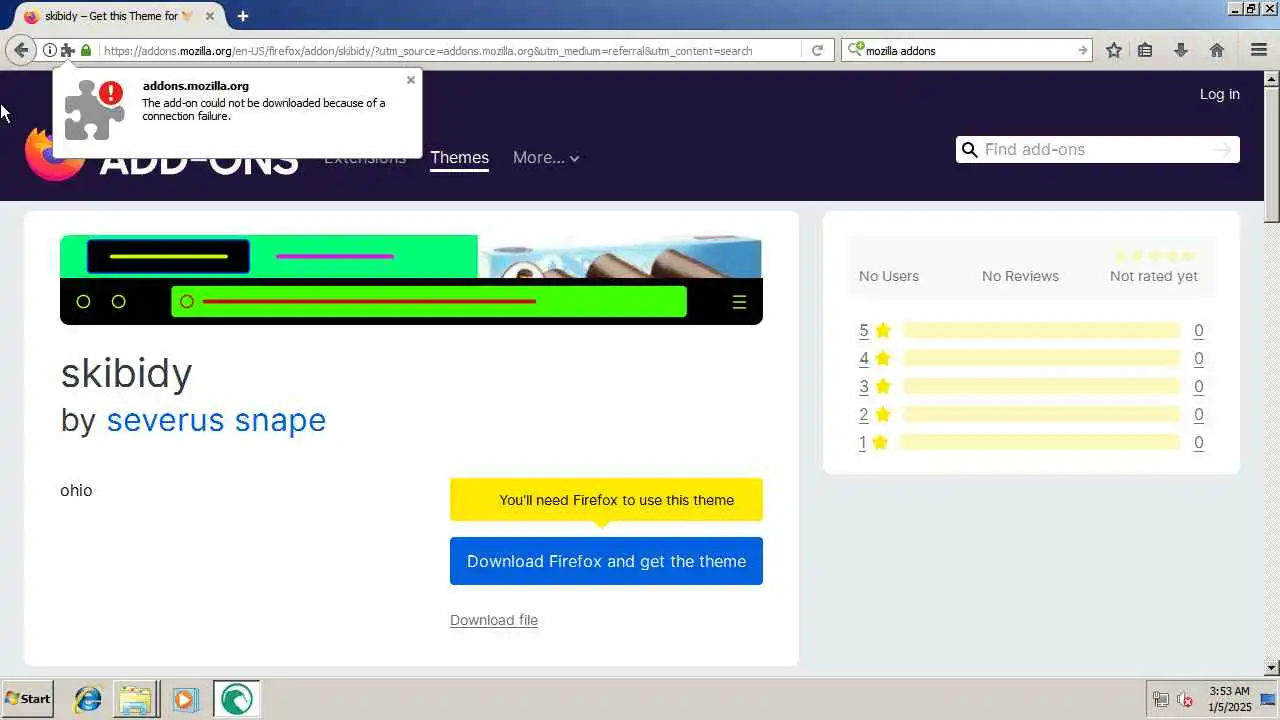Expand the More... menu
Viewport: 1280px width, 720px height.
click(546, 157)
